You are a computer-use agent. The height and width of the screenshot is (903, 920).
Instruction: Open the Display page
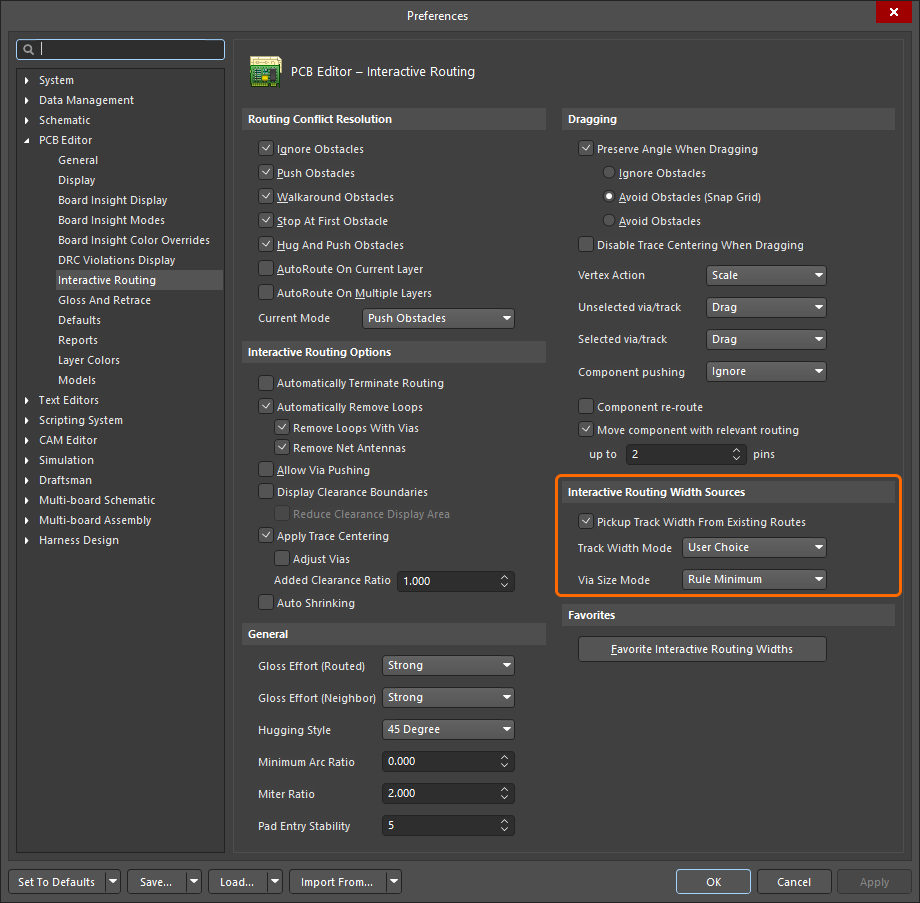click(x=76, y=180)
